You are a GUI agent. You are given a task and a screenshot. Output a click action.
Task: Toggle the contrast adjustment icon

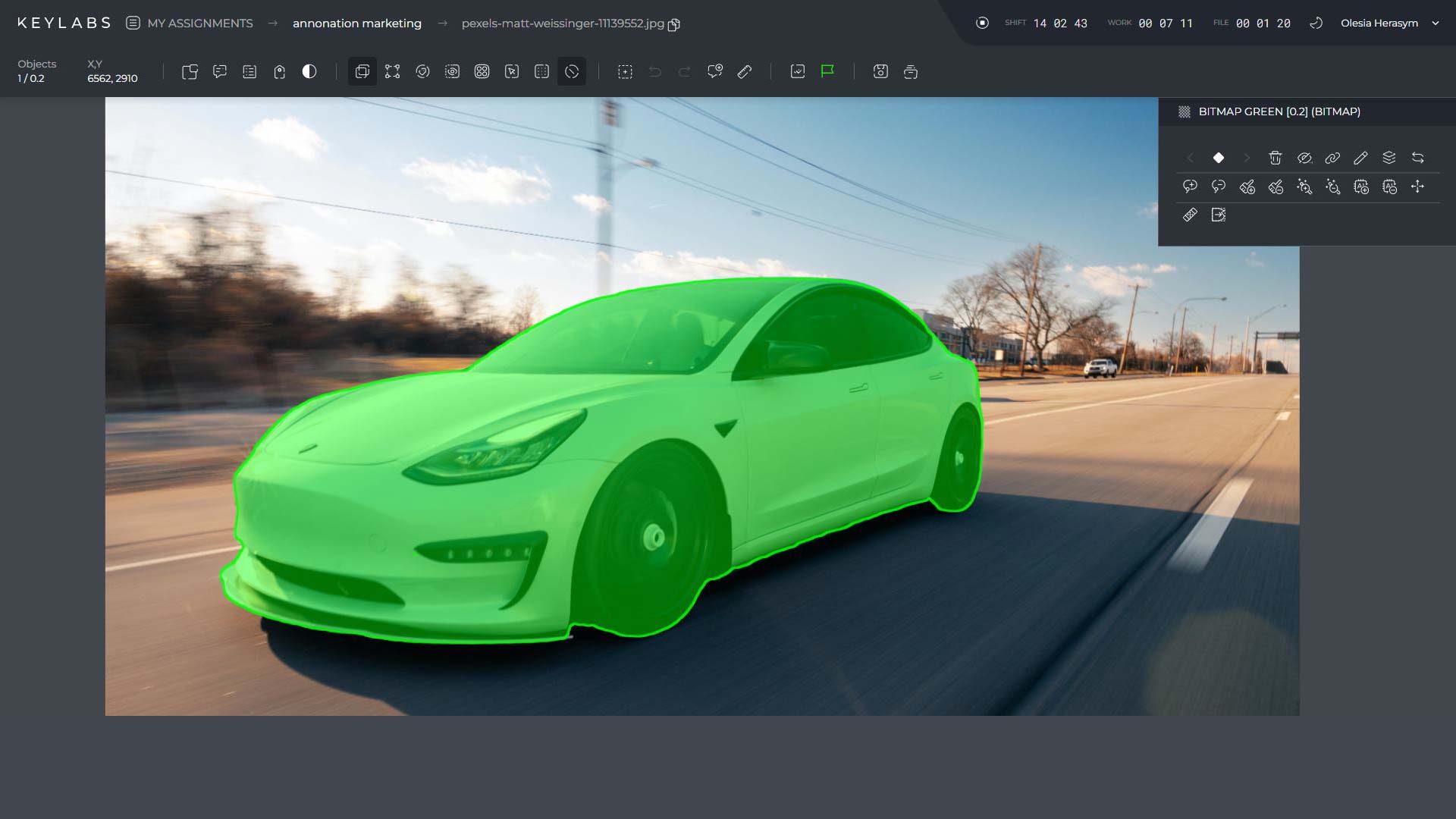click(309, 71)
